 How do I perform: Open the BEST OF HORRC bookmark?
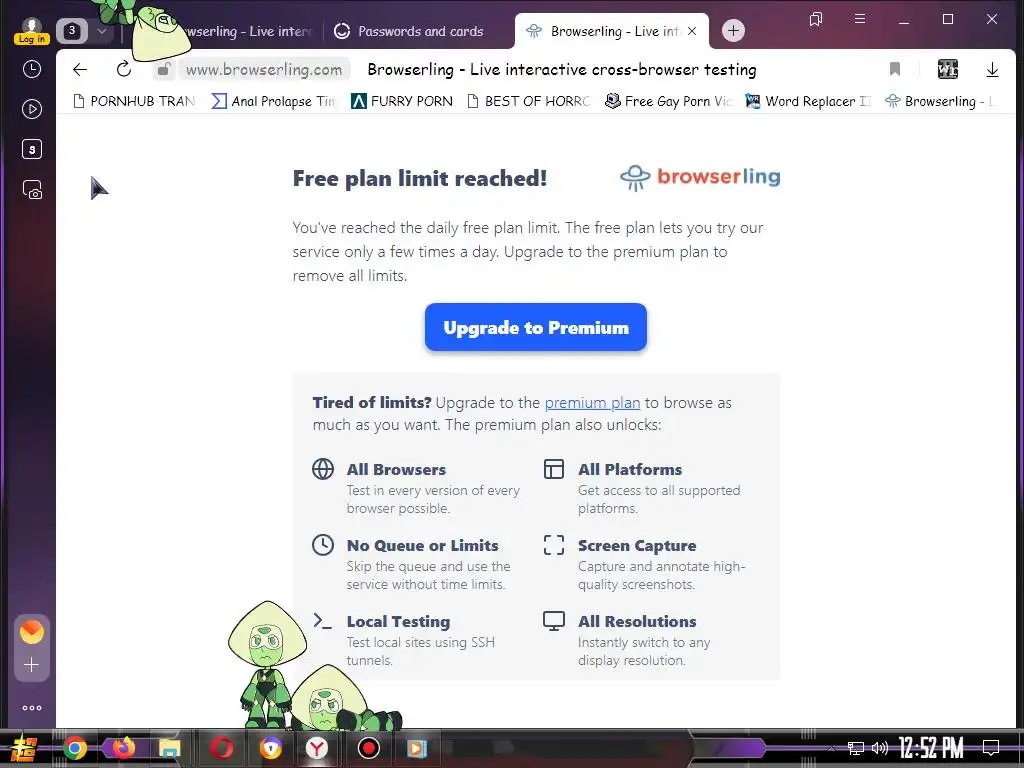(528, 101)
